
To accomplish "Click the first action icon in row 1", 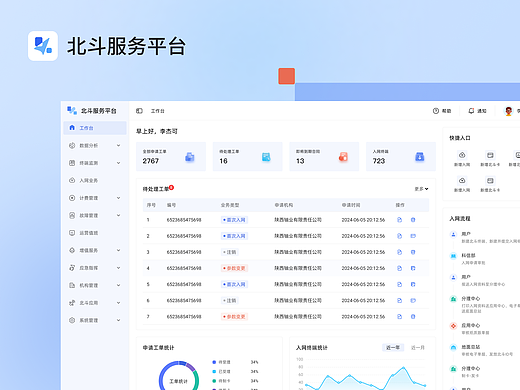I will coord(399,220).
